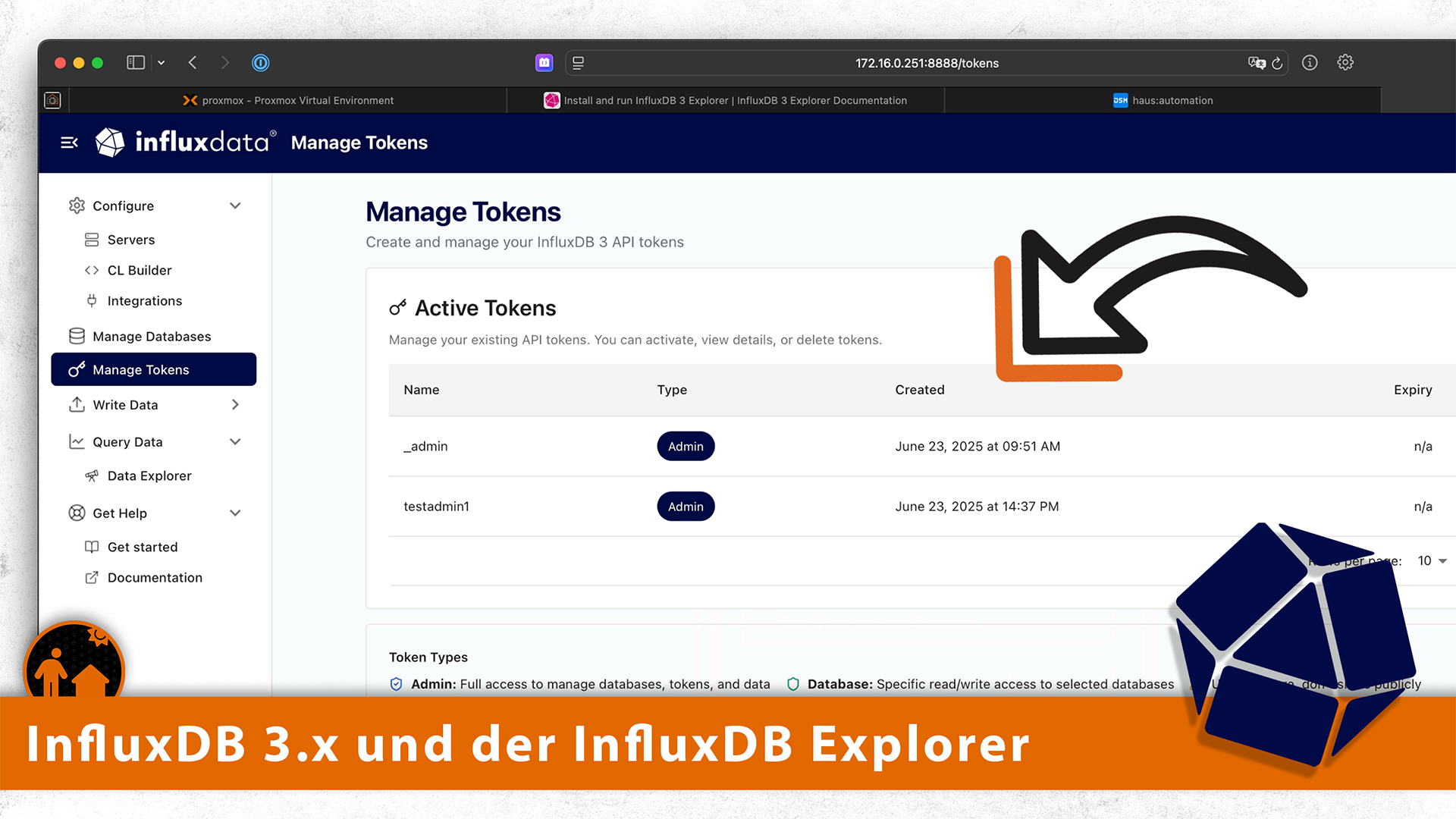Open the Documentation external link
This screenshot has height=819, width=1456.
coord(155,578)
